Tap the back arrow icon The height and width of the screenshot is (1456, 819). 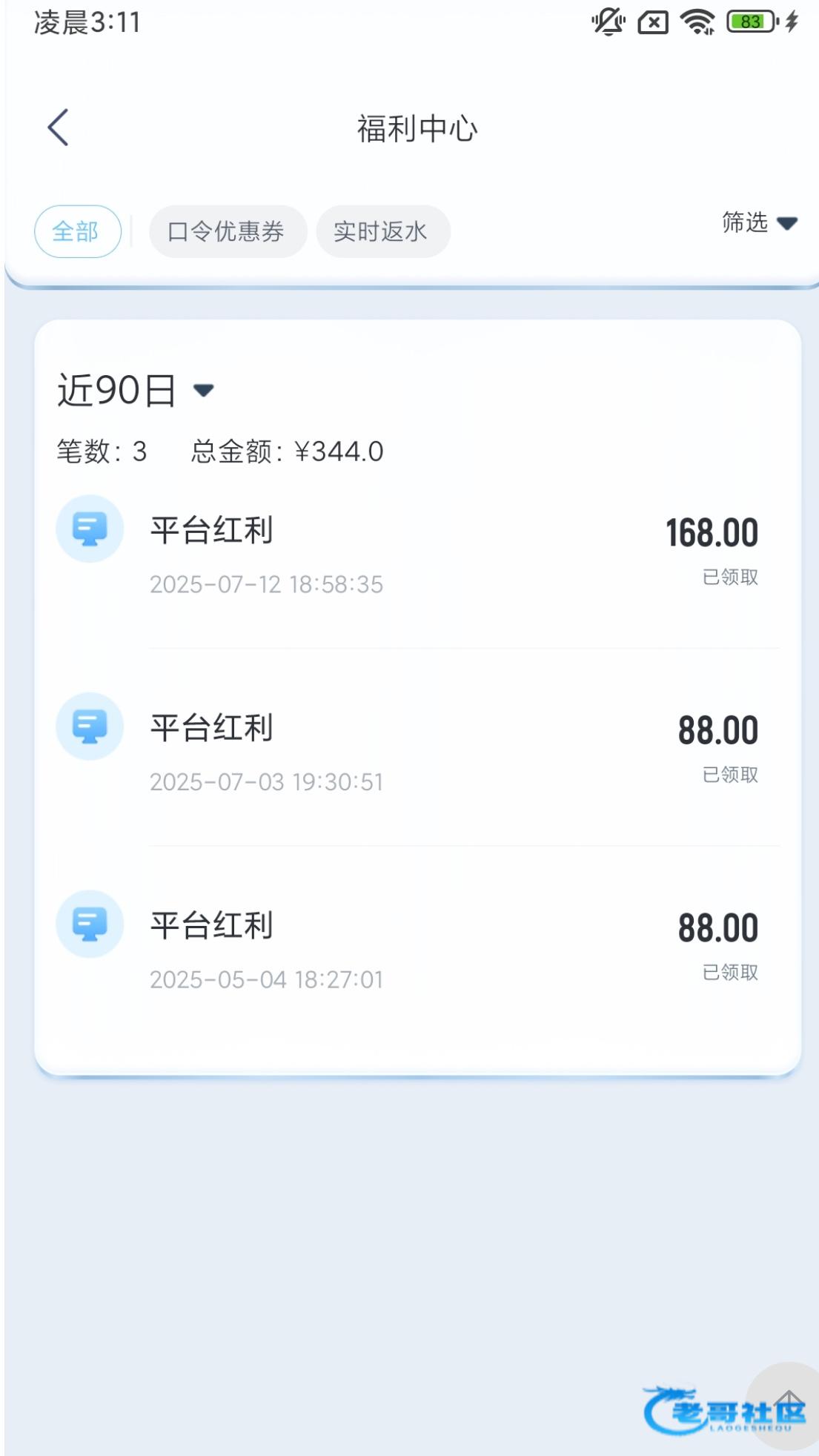click(59, 128)
